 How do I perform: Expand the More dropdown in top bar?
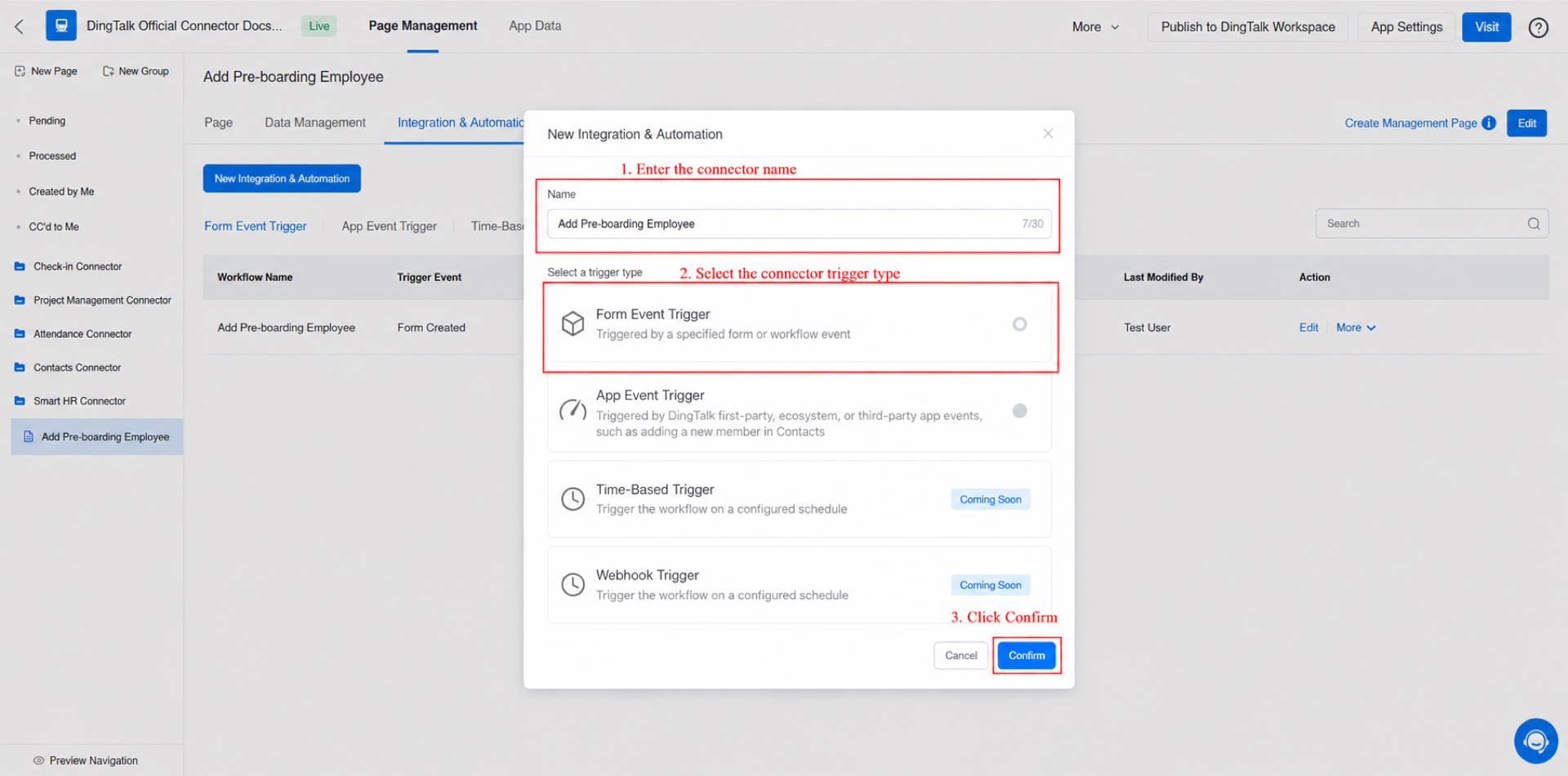(1095, 27)
